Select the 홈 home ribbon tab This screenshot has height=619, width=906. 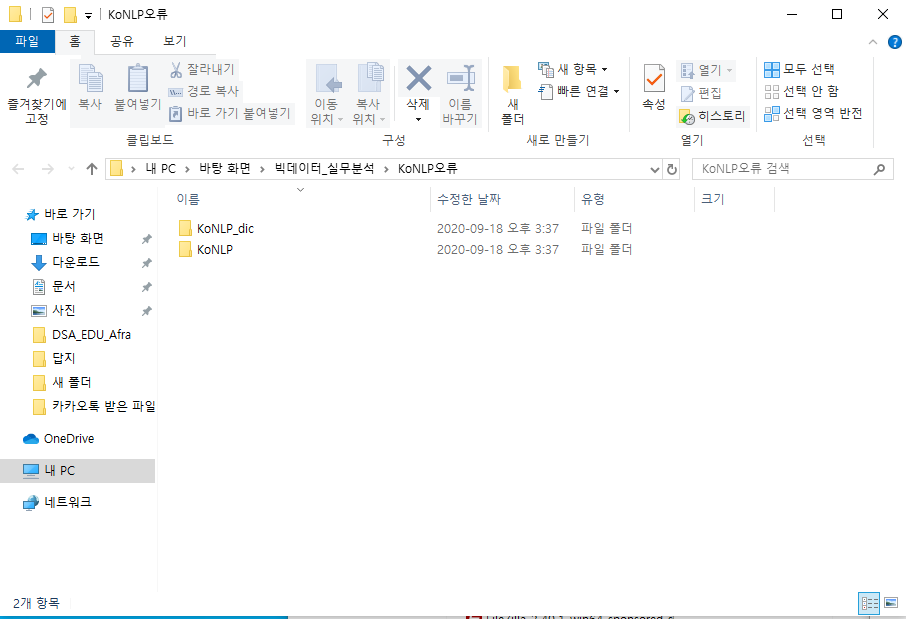[x=75, y=41]
